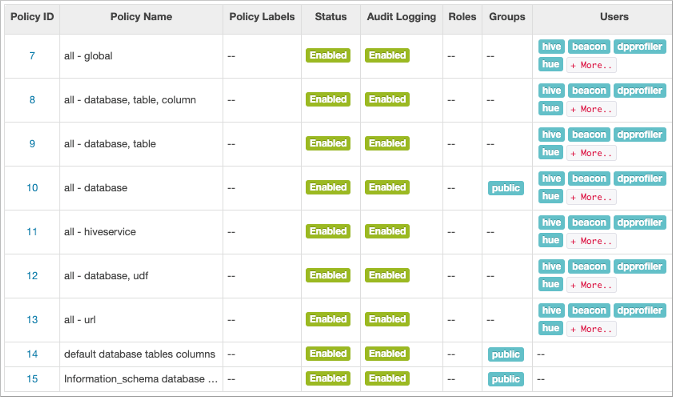Viewport: 673px width, 397px height.
Task: Open policy ID 12 link
Action: (32, 276)
